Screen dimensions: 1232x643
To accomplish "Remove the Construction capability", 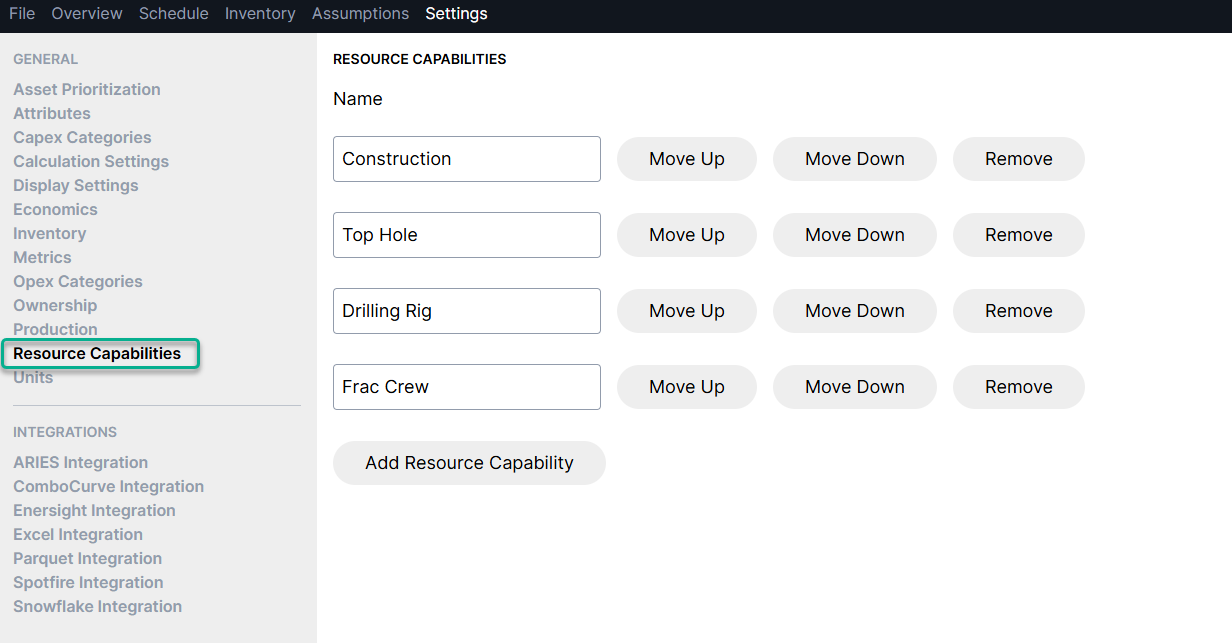I will [x=1018, y=159].
